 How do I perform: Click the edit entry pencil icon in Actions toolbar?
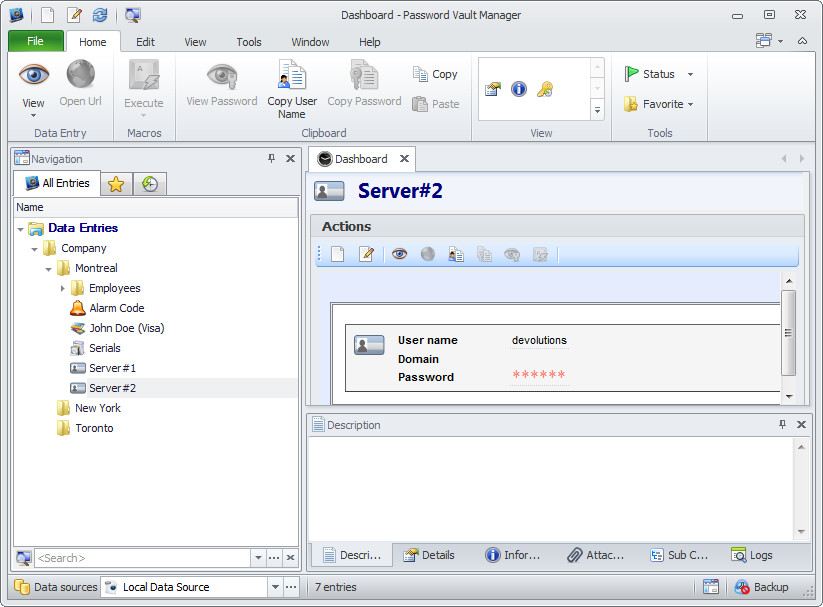pos(366,255)
